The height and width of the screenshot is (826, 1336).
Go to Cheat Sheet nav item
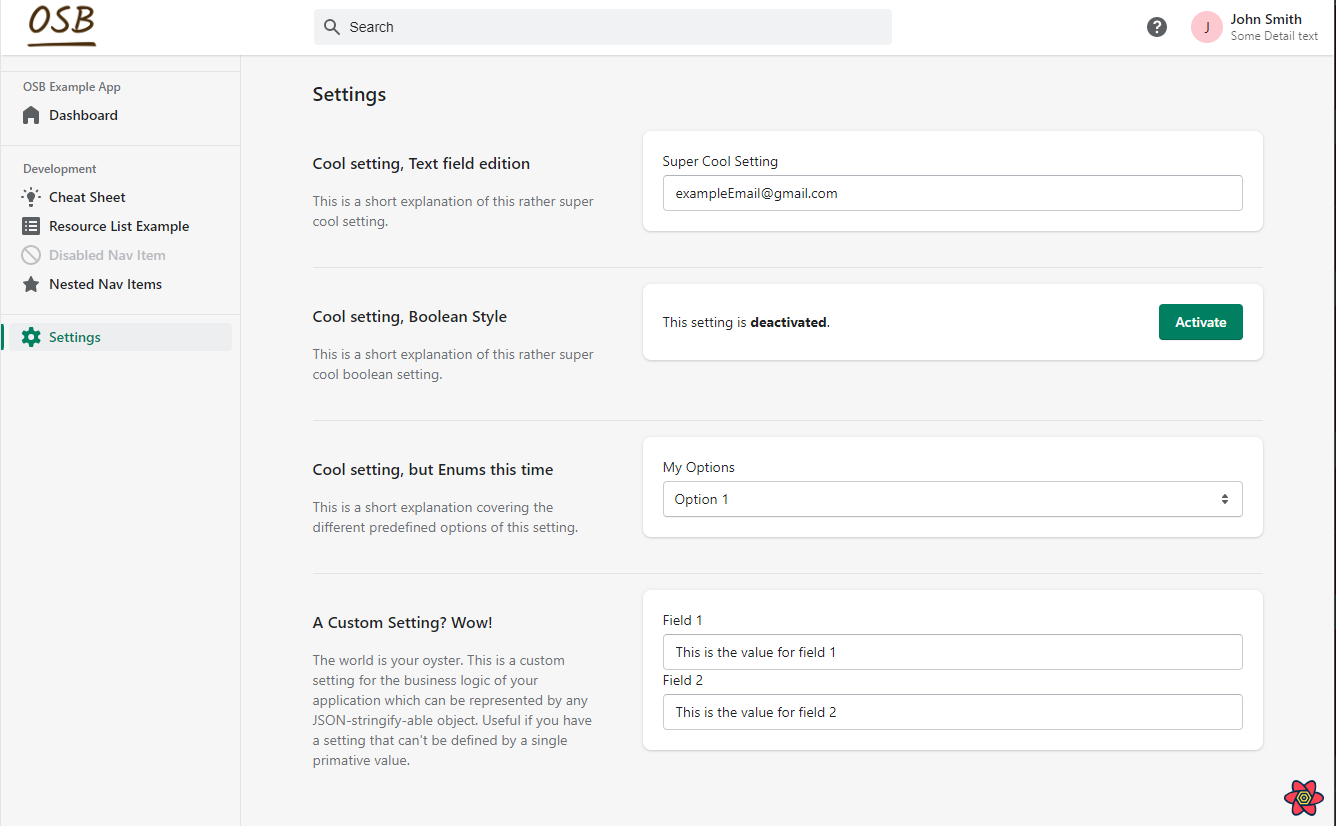coord(120,197)
